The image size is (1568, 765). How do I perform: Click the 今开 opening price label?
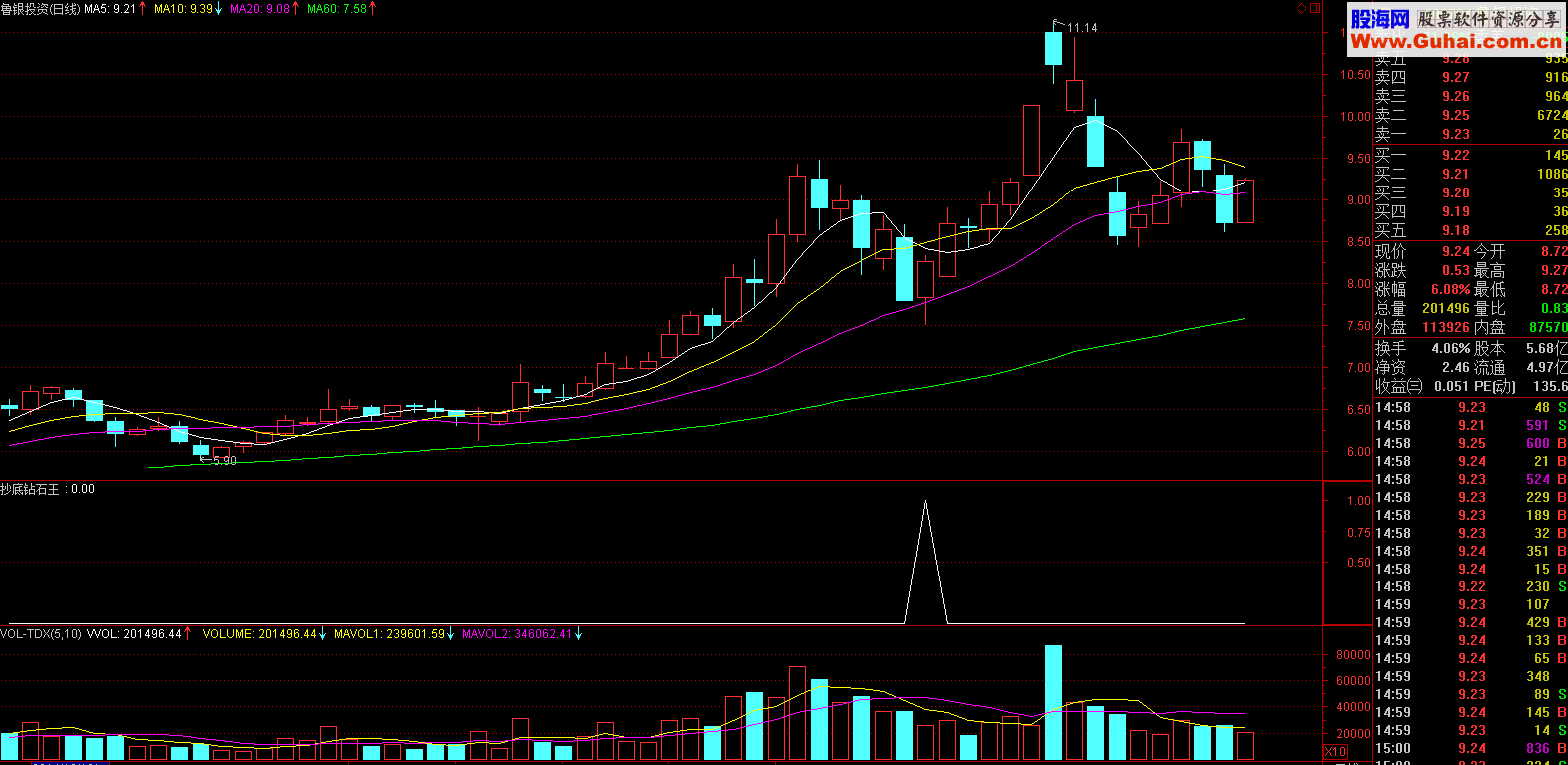(1490, 251)
